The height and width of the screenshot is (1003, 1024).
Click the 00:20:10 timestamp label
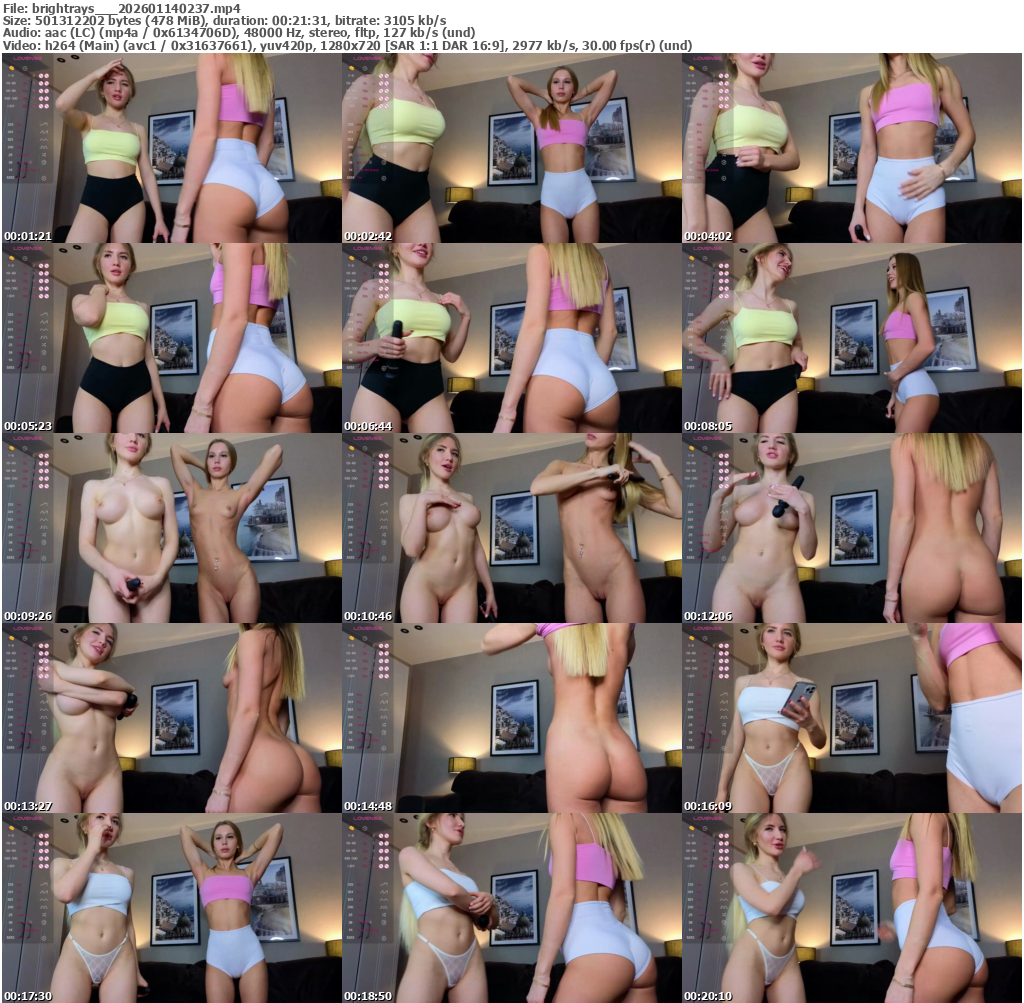[x=708, y=996]
